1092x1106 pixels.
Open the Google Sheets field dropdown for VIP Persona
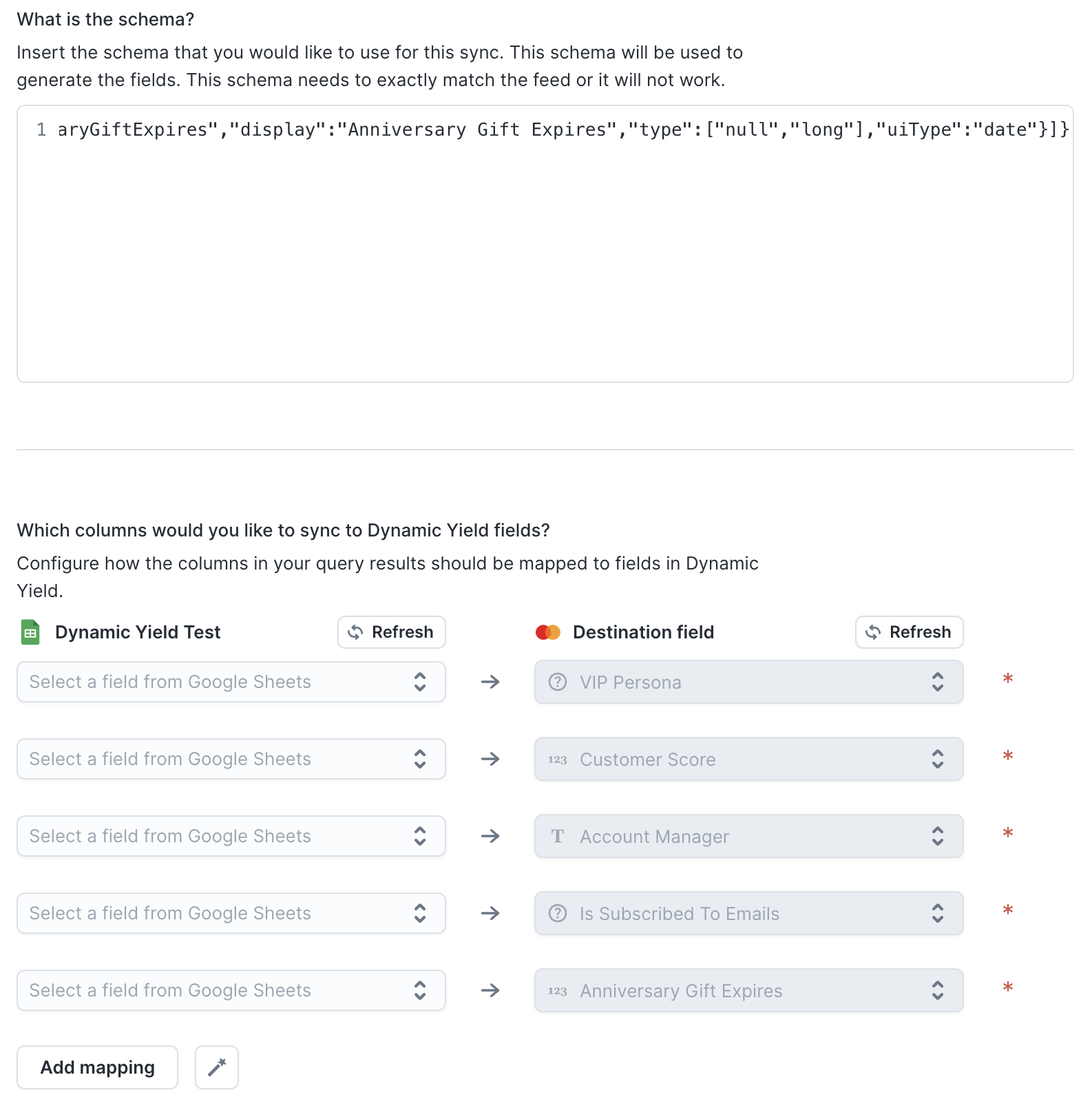[x=231, y=682]
